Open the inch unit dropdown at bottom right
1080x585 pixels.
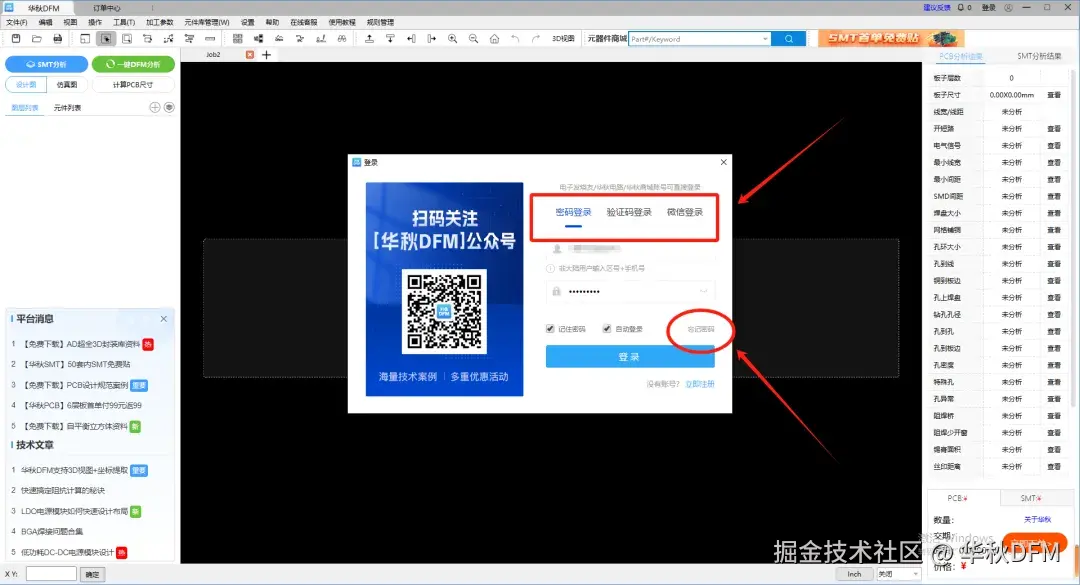pyautogui.click(x=853, y=574)
